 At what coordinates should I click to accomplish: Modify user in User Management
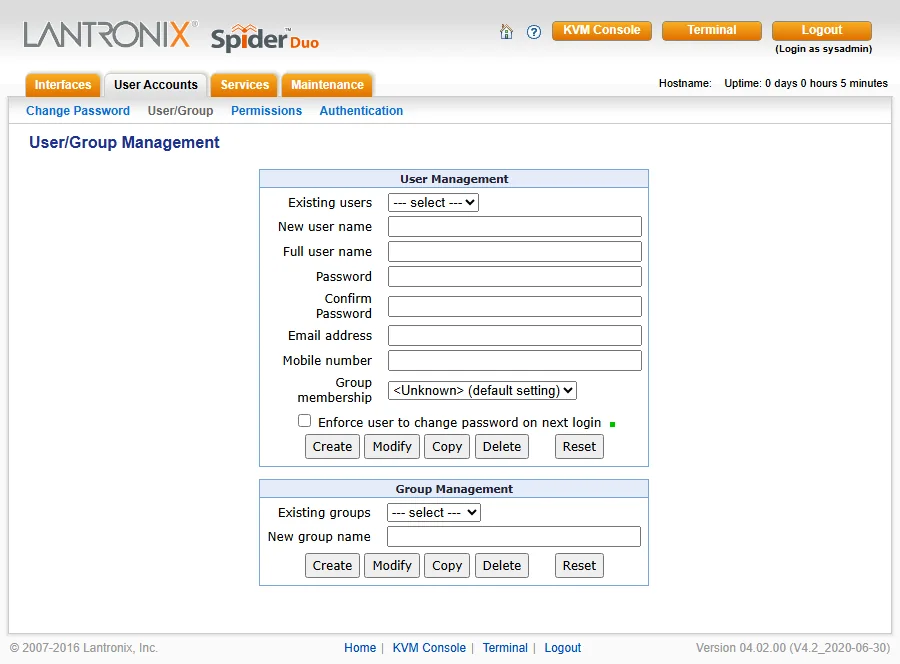point(392,446)
